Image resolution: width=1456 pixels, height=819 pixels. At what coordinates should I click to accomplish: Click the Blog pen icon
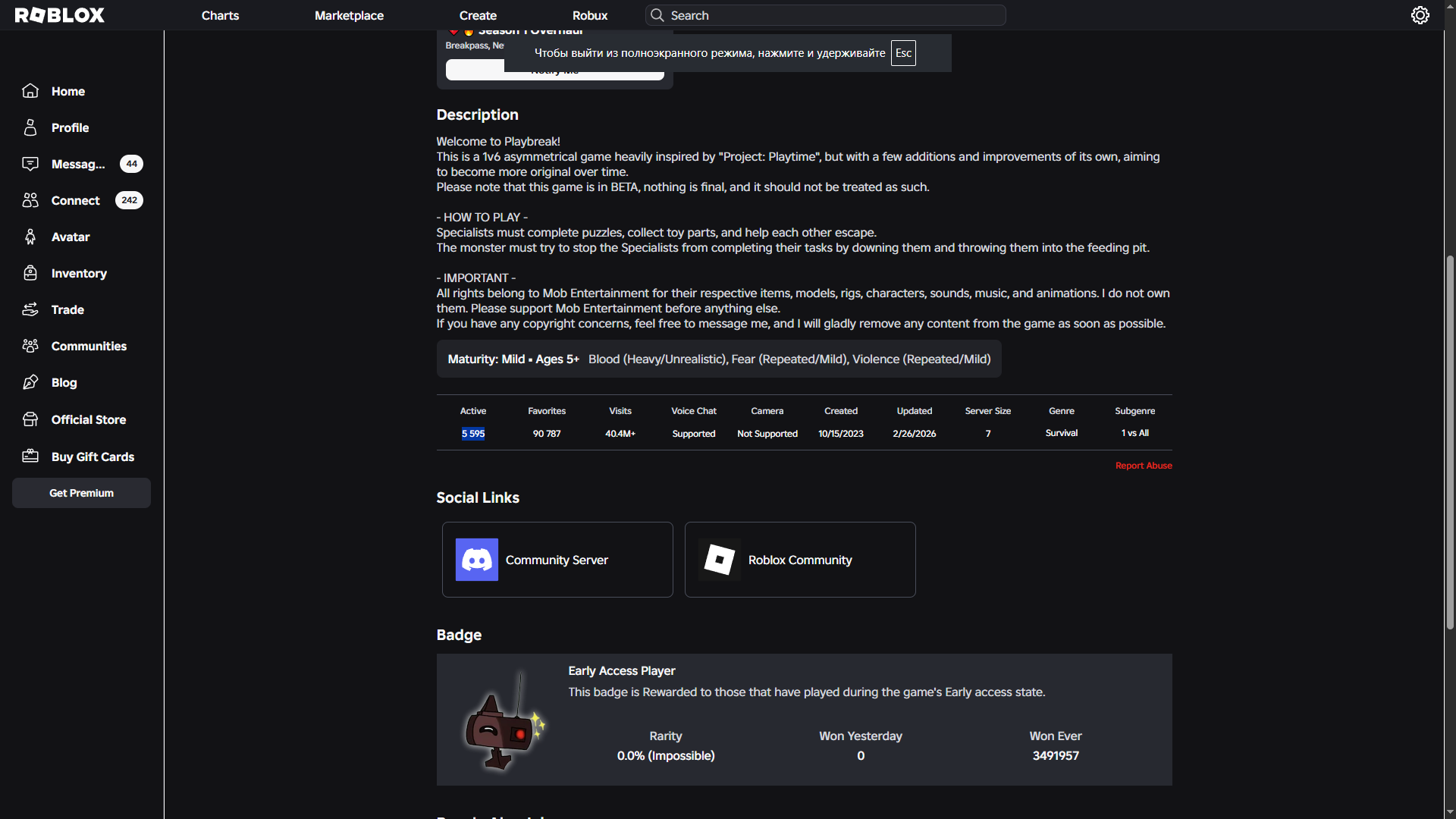(x=30, y=382)
